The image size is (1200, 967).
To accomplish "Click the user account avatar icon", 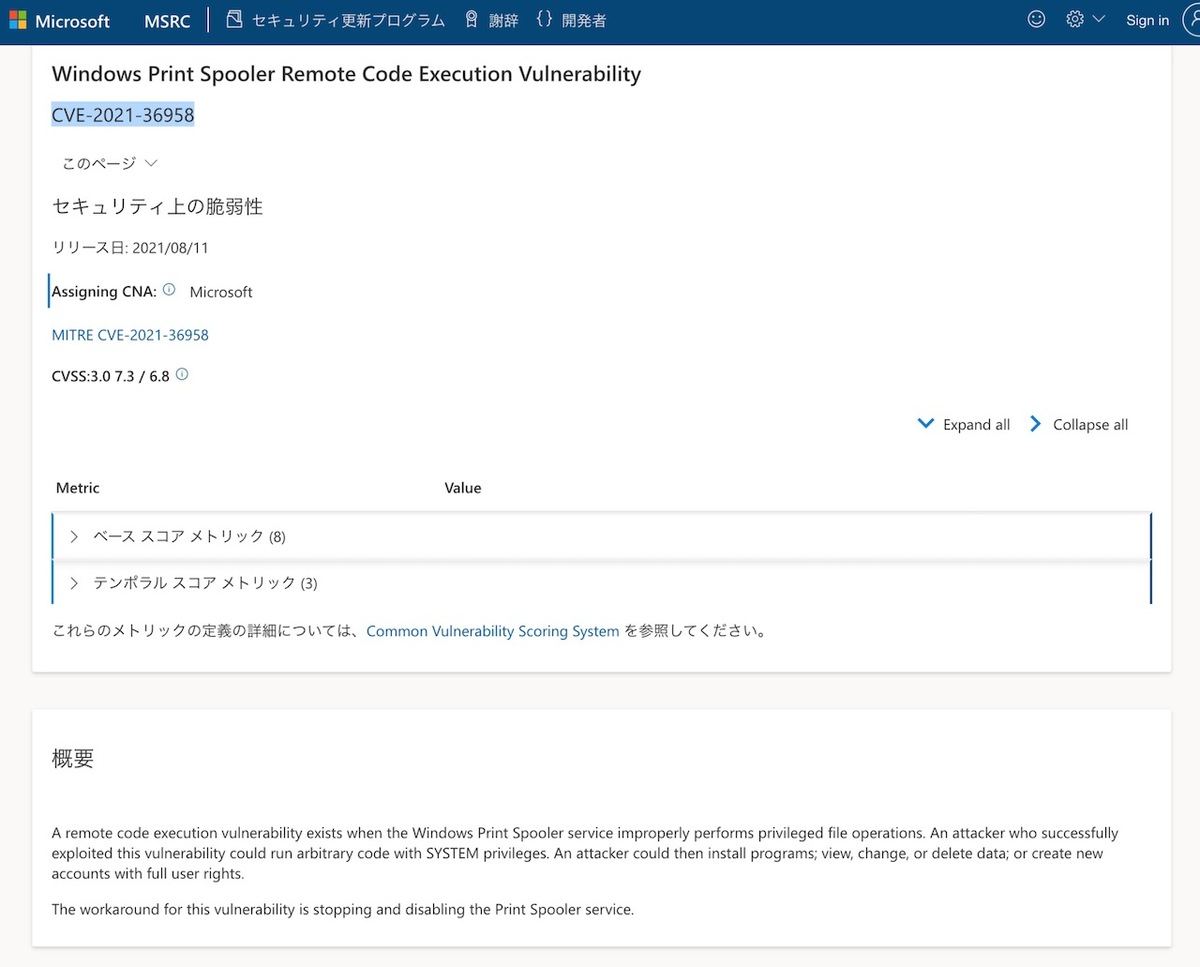I will [x=1191, y=20].
